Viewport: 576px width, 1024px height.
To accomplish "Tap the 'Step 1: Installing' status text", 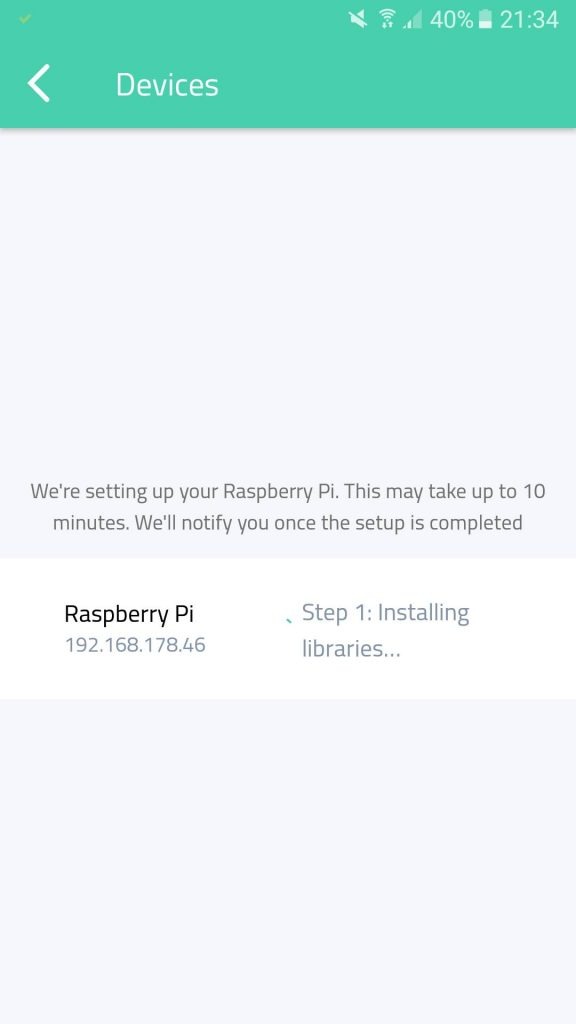I will click(x=385, y=613).
